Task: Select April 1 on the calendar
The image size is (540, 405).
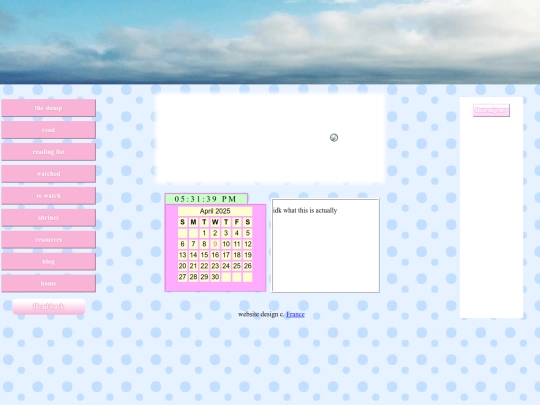Action: point(204,233)
